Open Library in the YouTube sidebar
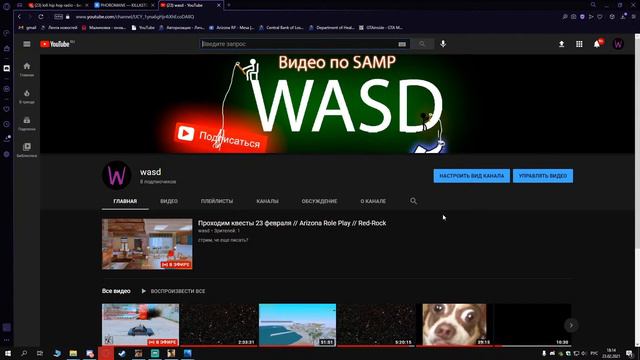 click(27, 150)
